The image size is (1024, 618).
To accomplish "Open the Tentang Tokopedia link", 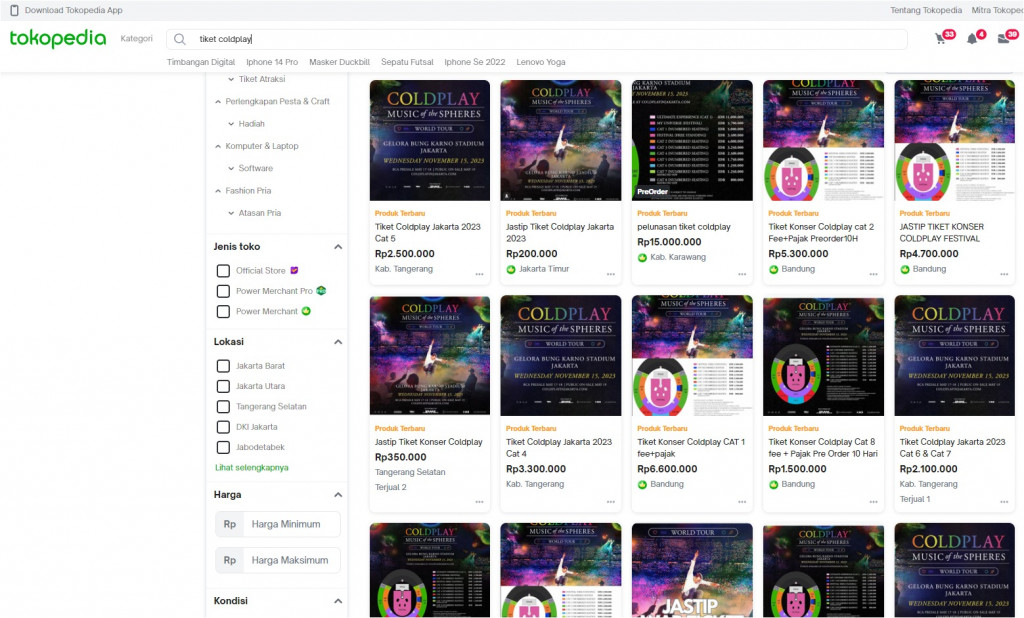I will click(925, 10).
